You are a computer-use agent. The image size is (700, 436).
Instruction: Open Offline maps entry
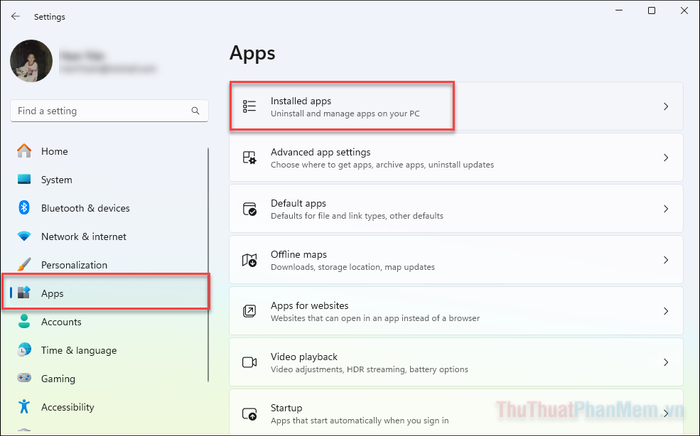456,260
